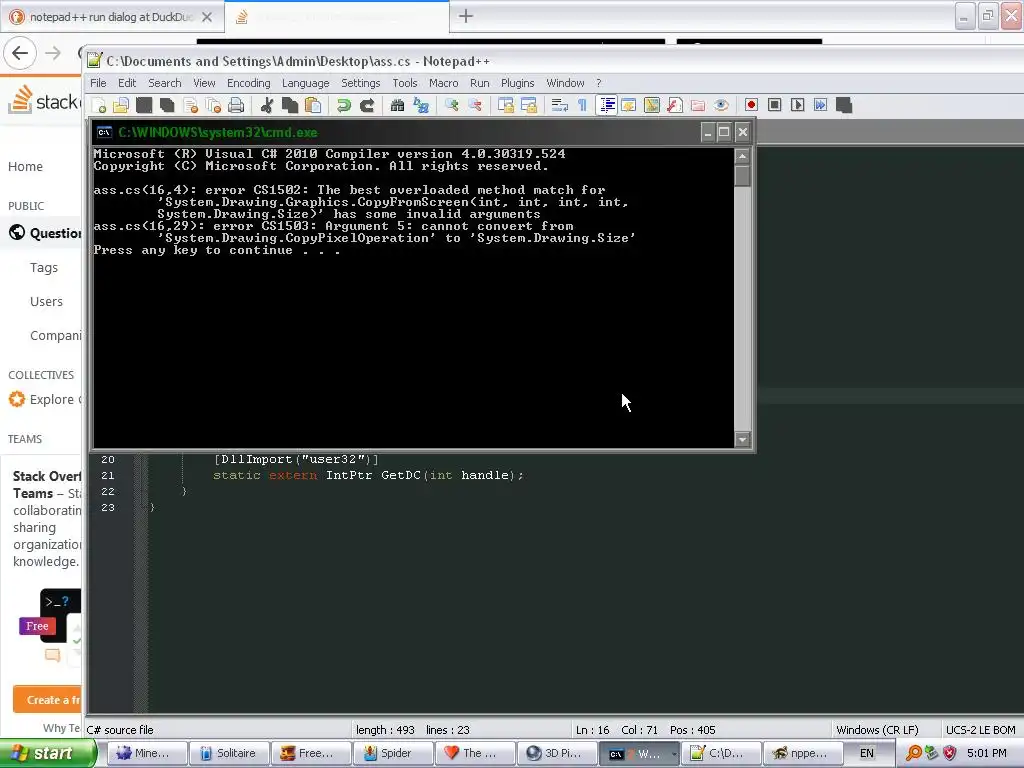Click the Synchronize vertical scrolling icon
Viewport: 1024px width, 768px height.
505,105
